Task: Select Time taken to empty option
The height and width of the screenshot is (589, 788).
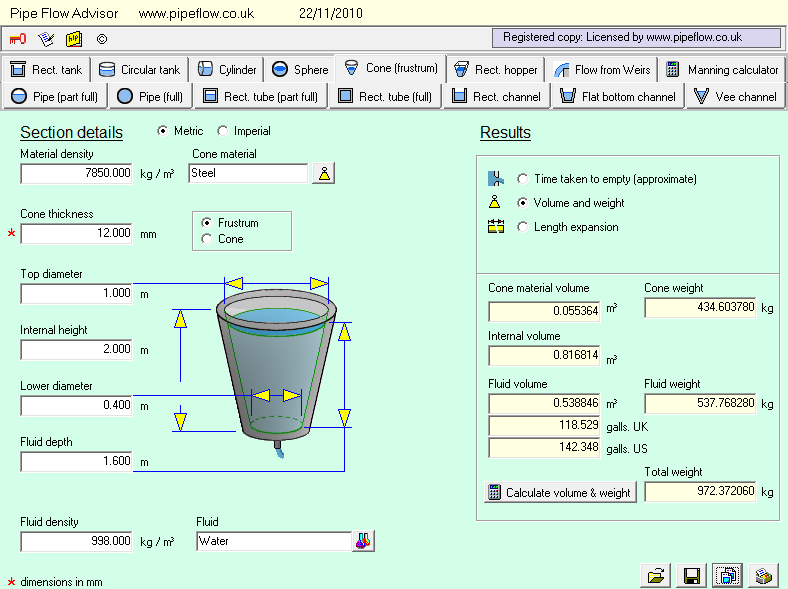Action: 523,179
